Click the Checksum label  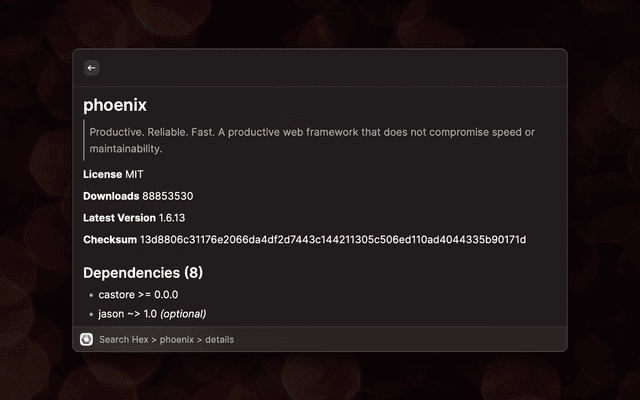pyautogui.click(x=109, y=240)
